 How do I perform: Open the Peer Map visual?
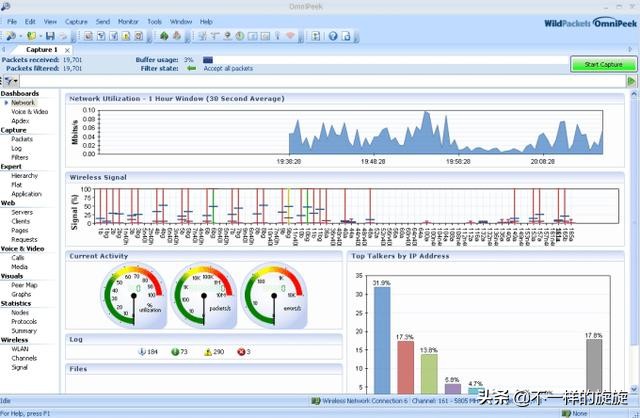click(x=24, y=285)
